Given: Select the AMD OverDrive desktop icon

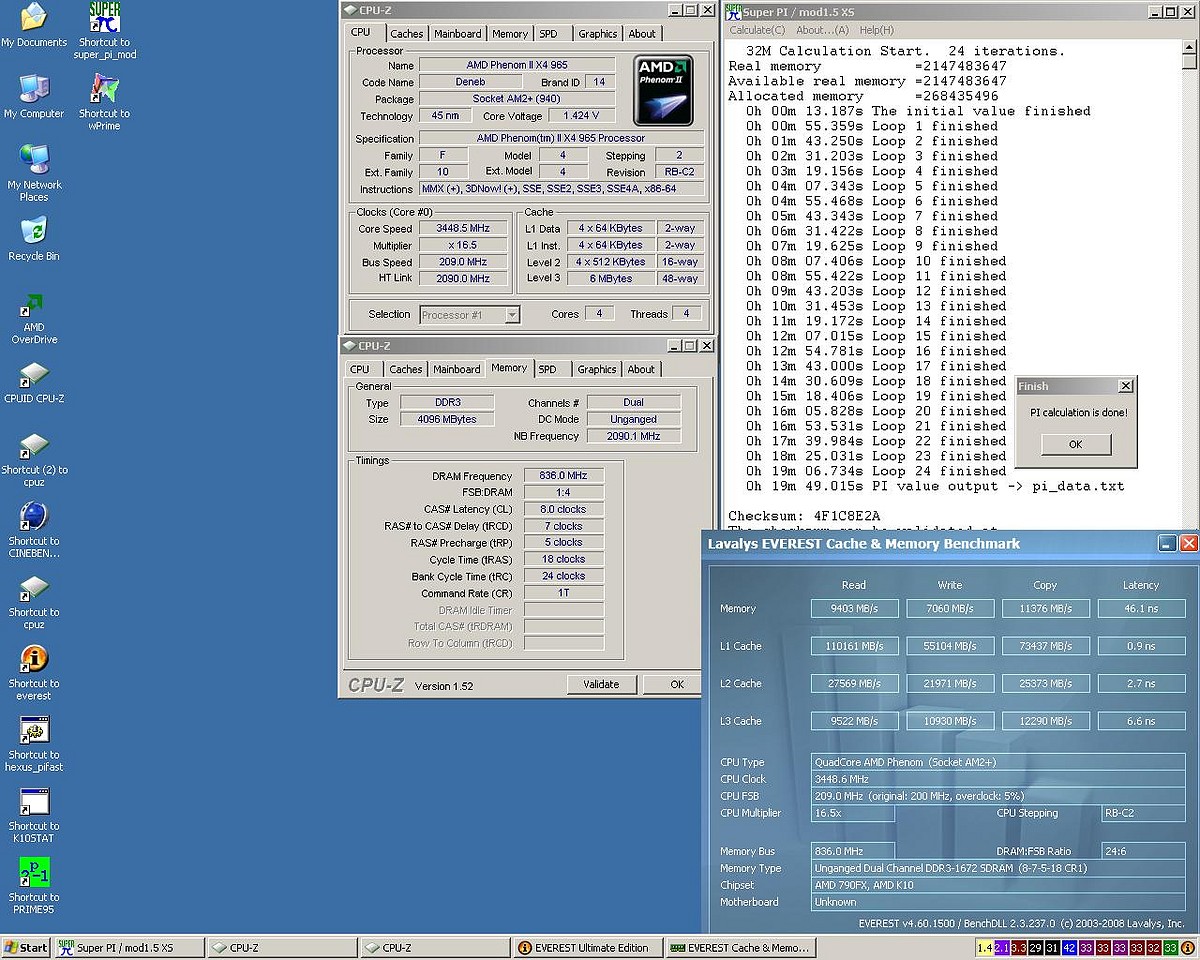Looking at the screenshot, I should click(34, 317).
